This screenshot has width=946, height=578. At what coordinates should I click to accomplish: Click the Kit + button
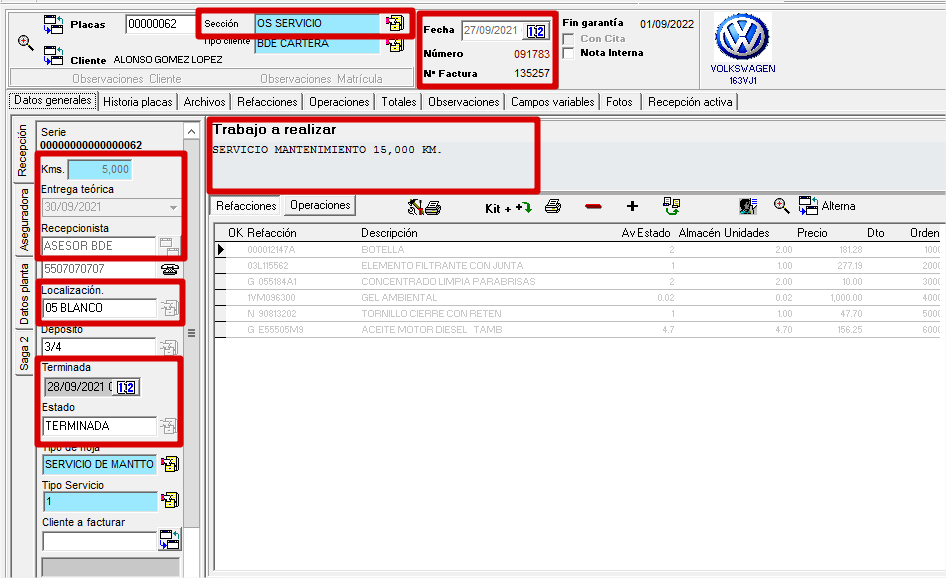coord(508,208)
